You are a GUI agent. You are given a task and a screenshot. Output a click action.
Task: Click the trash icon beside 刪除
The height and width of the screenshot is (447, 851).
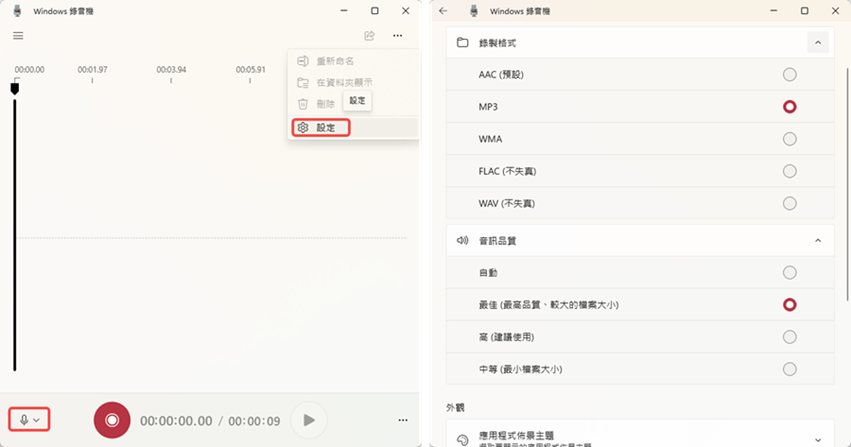[x=303, y=104]
